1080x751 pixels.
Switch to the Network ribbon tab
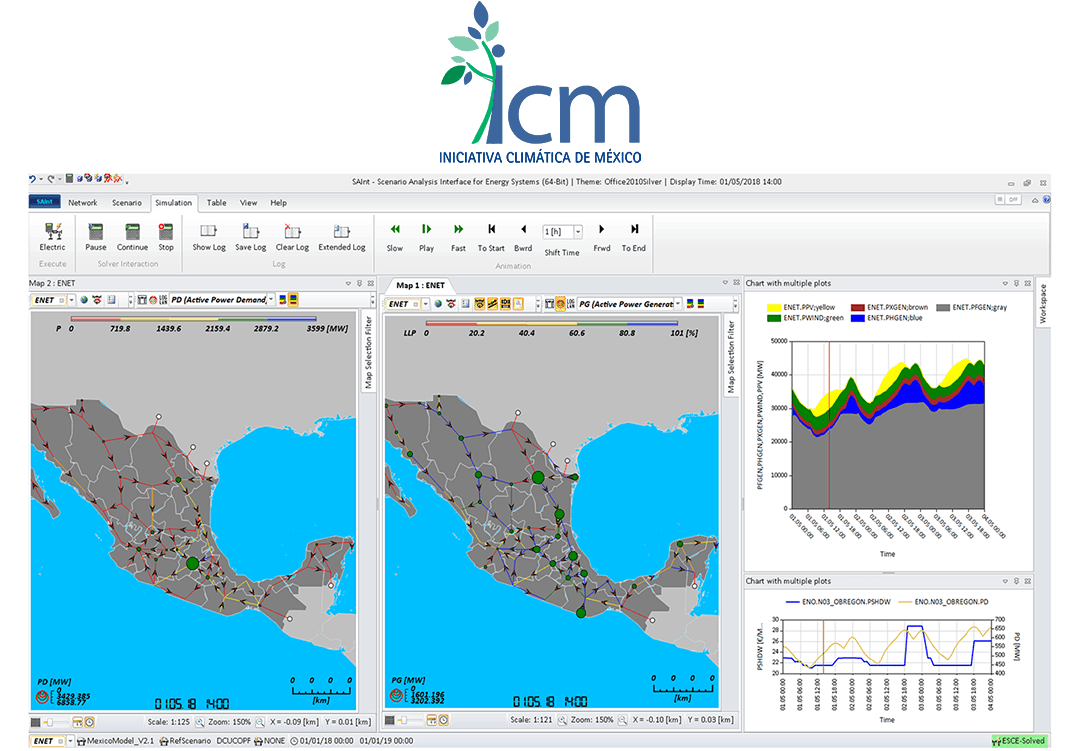click(x=82, y=203)
